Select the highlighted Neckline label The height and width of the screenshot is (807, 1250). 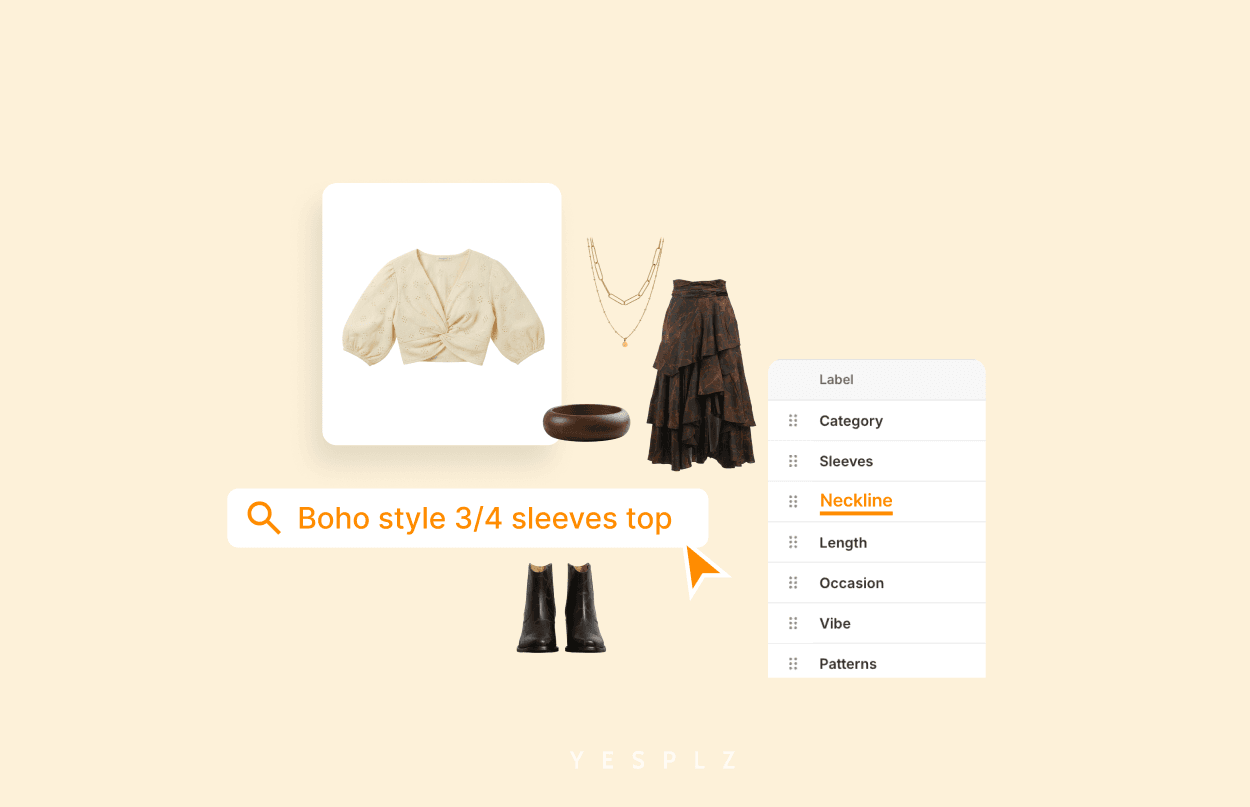[x=856, y=501]
